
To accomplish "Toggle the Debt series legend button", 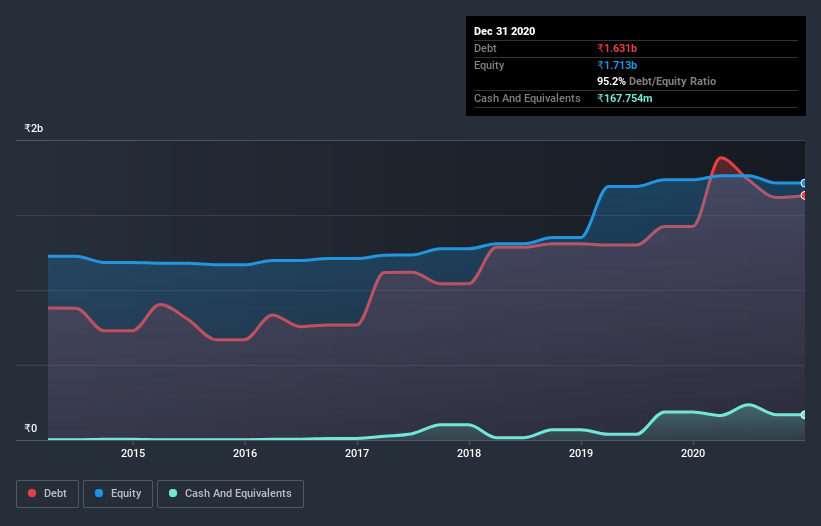I will pos(47,494).
